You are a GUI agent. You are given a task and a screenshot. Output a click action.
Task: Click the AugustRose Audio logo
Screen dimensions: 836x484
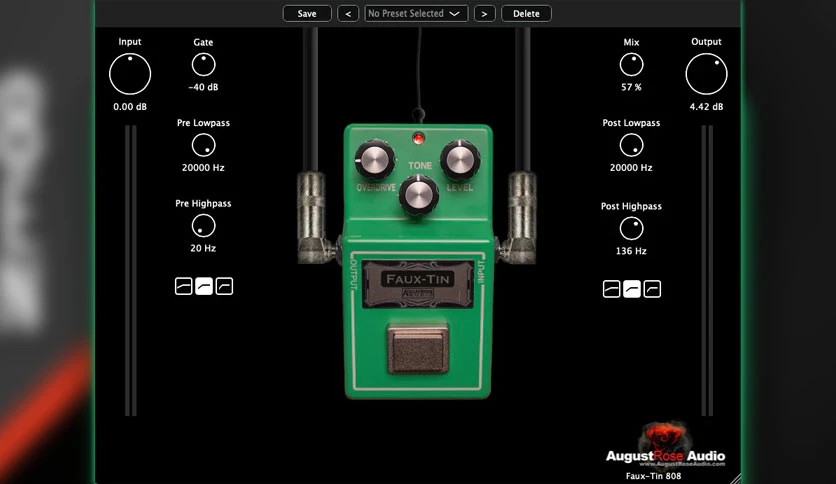[665, 446]
